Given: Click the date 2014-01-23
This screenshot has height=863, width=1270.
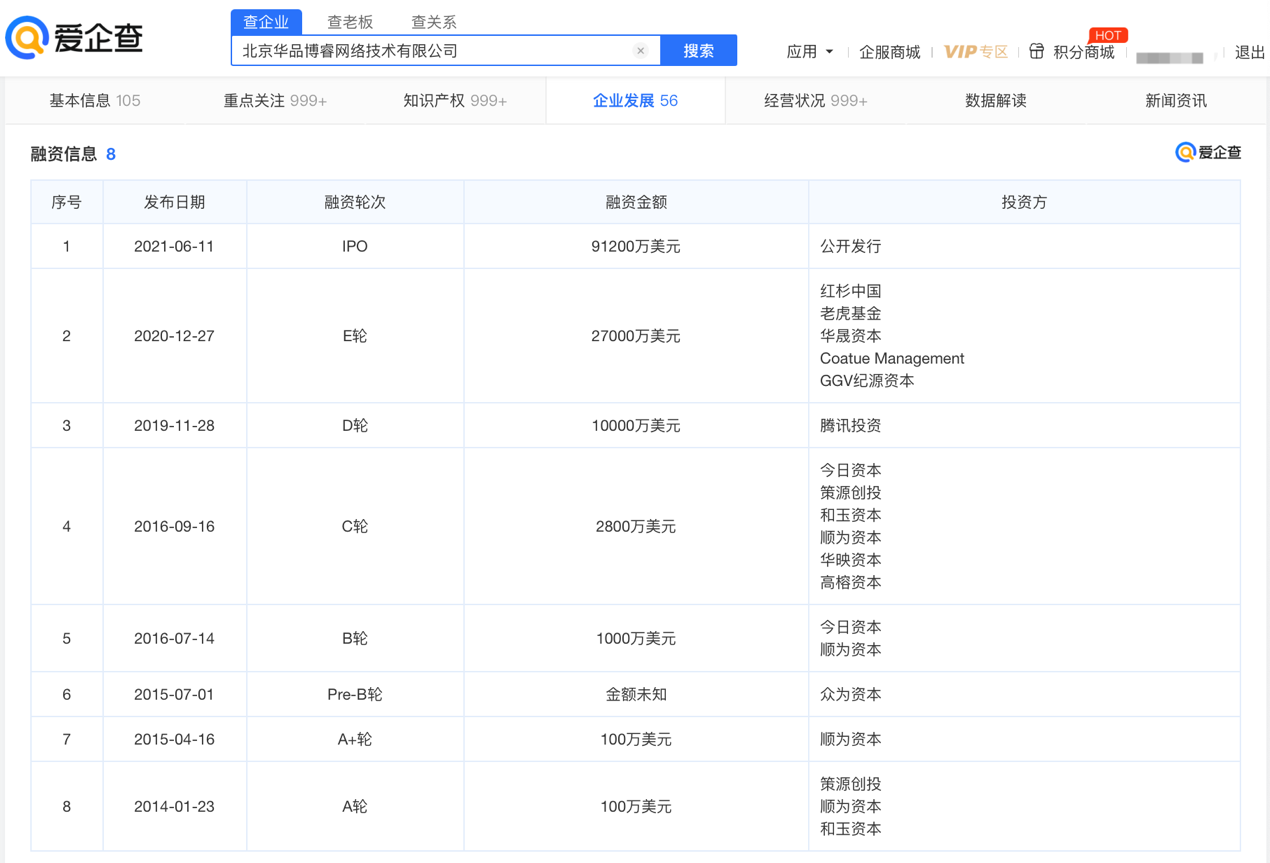Looking at the screenshot, I should [x=174, y=806].
